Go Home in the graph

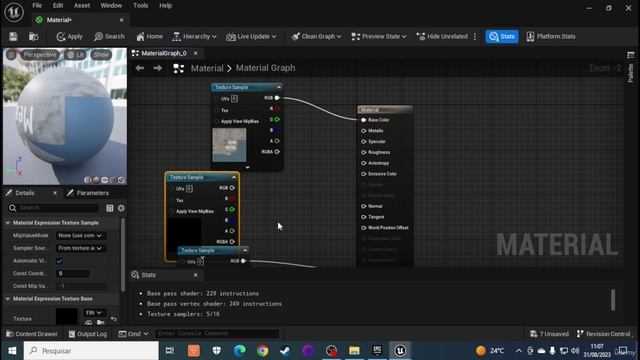tap(149, 37)
